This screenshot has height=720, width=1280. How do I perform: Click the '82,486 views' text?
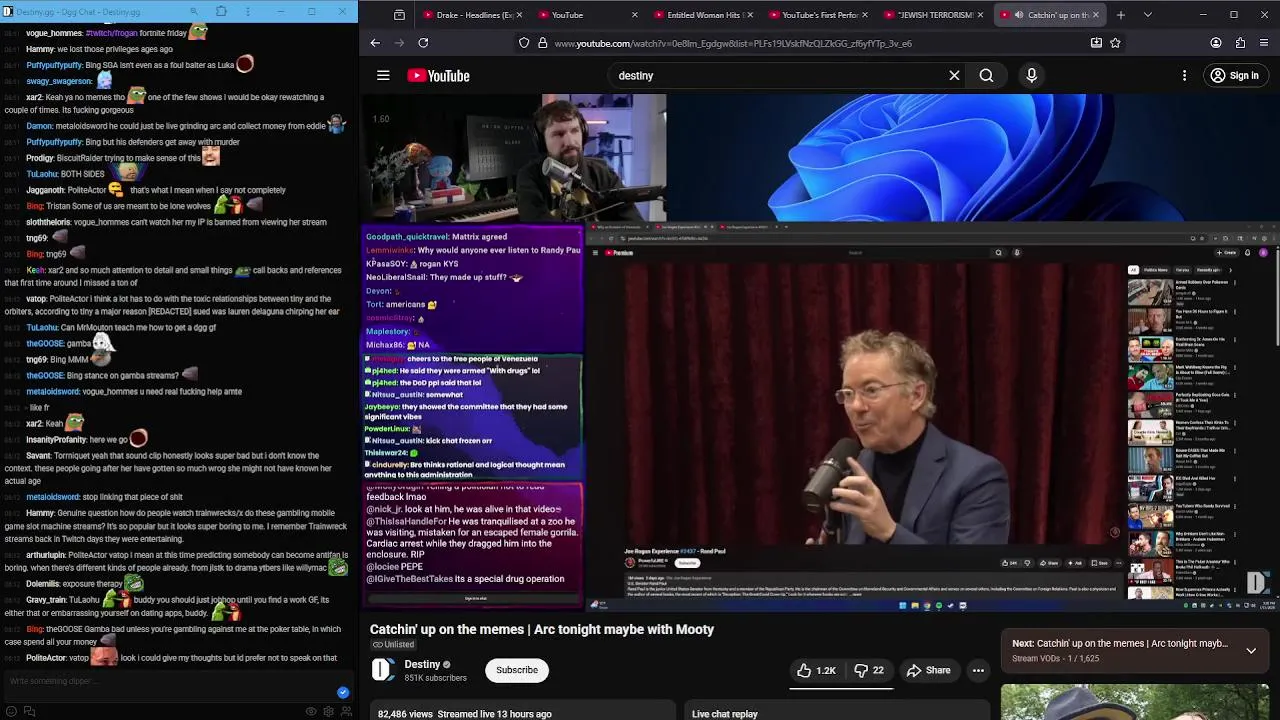coord(405,714)
